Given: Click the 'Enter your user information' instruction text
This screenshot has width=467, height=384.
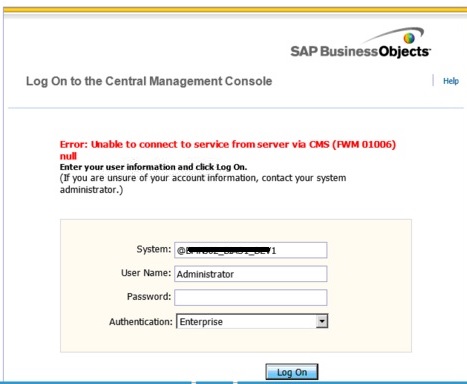Looking at the screenshot, I should click(x=153, y=167).
